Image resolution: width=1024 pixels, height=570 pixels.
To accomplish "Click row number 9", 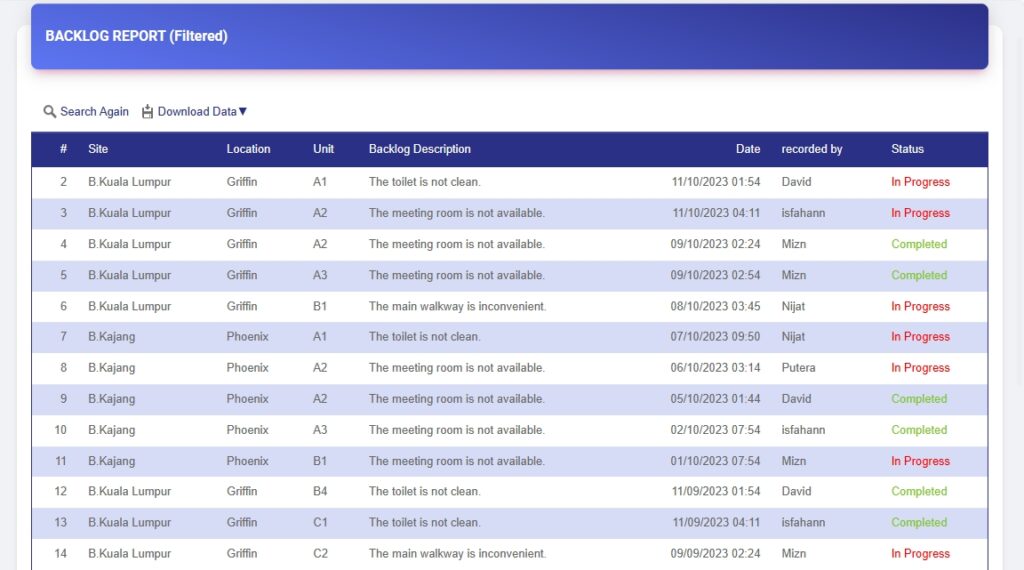I will tap(63, 399).
